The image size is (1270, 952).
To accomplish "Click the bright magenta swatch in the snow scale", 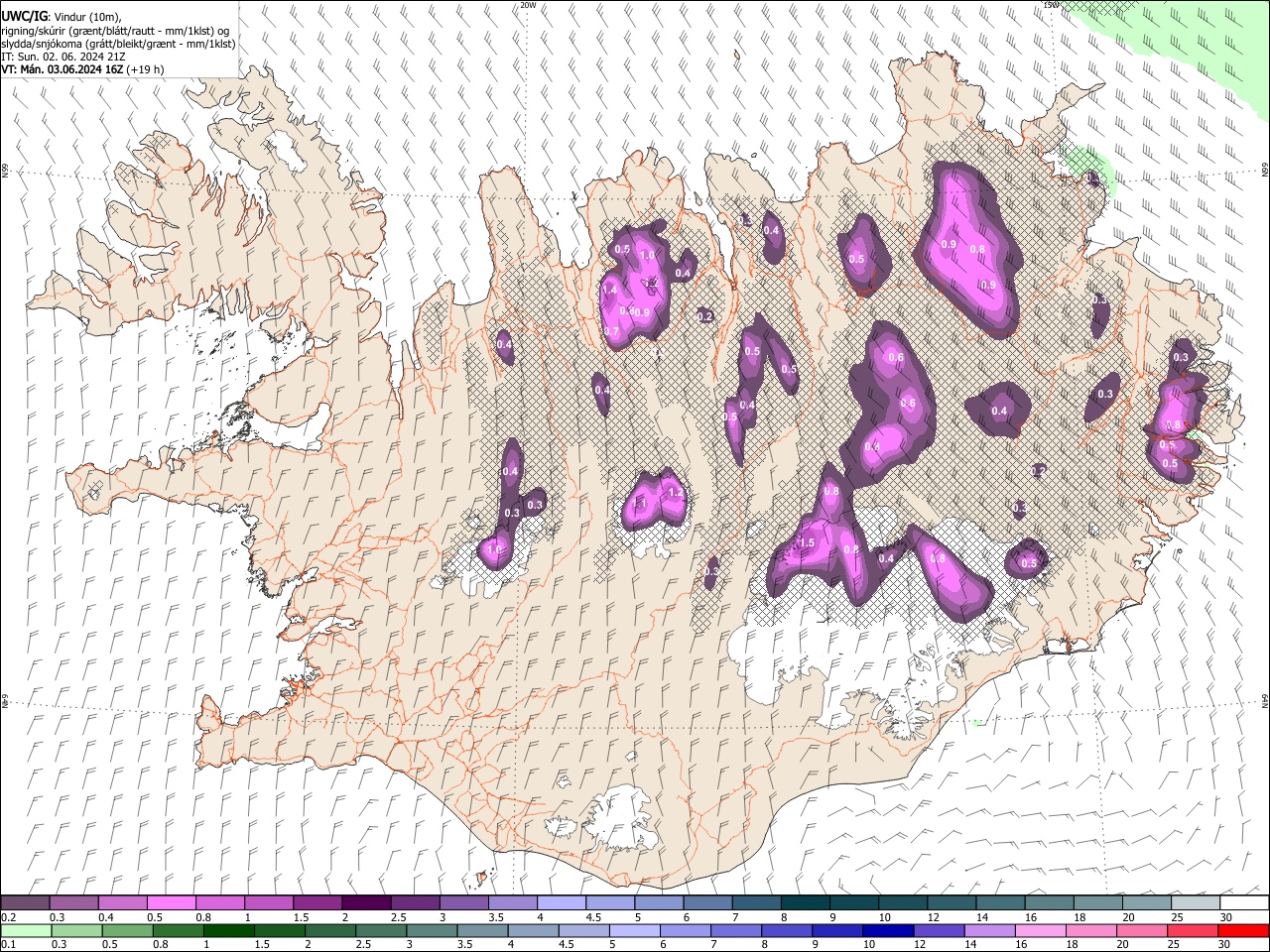I will 171,902.
